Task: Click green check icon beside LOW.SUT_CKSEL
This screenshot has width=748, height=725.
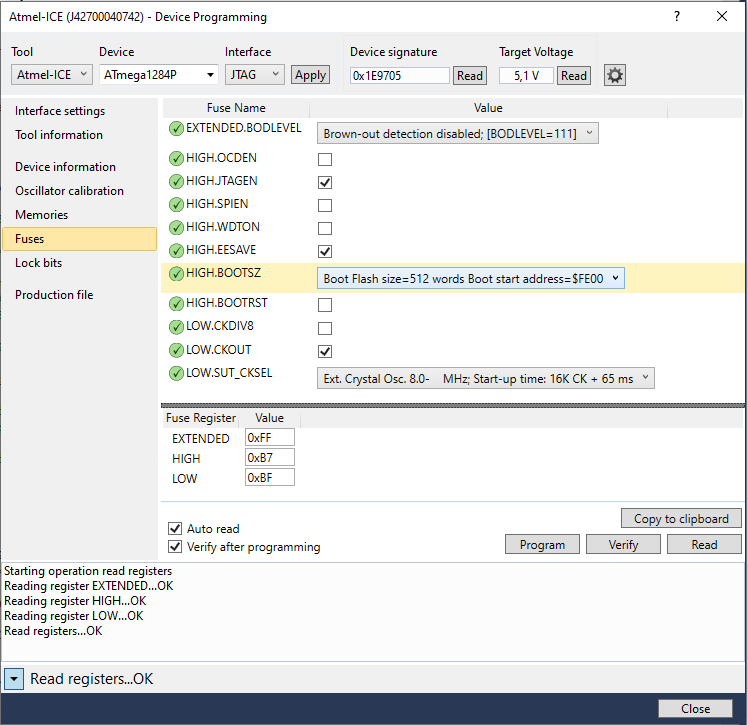Action: [176, 373]
